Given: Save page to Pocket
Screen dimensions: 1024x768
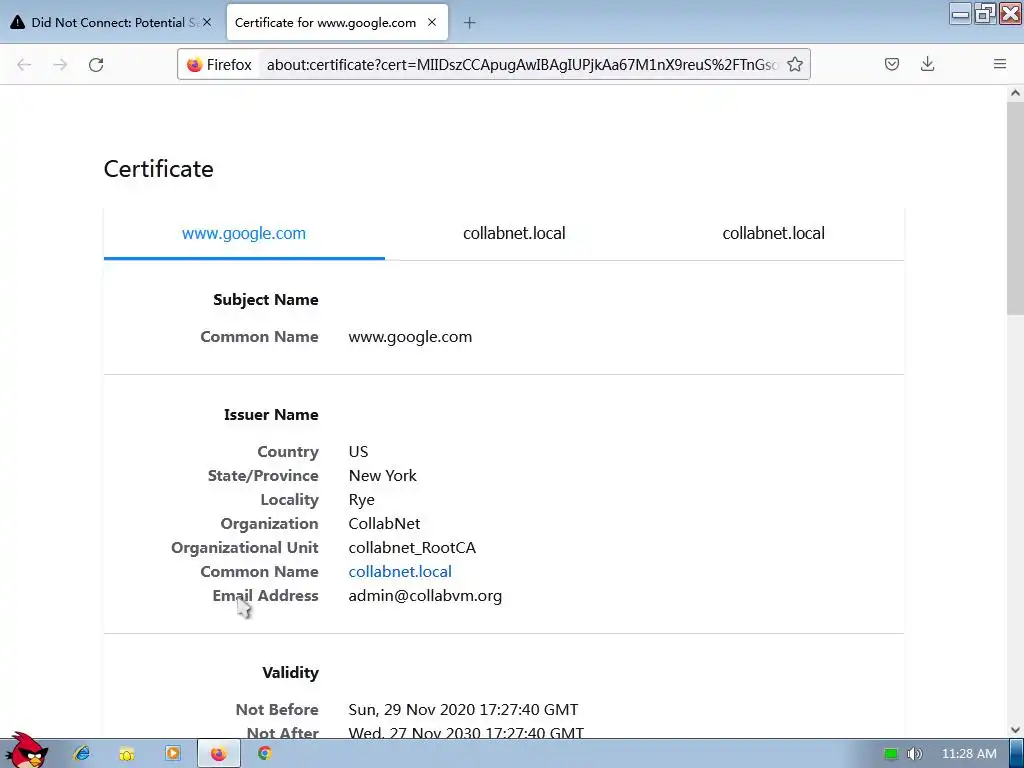Looking at the screenshot, I should [892, 64].
